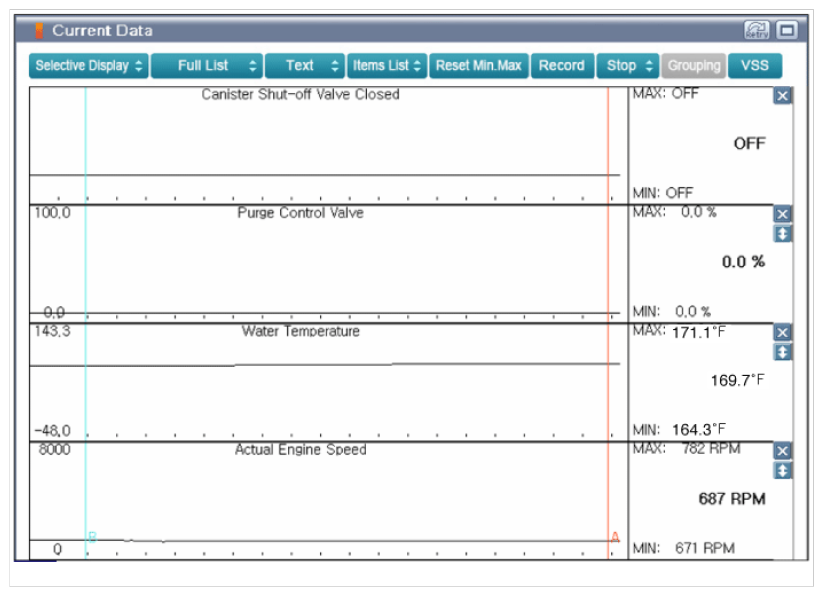Click the current 687 RPM value
Screen dimensions: 823x596
732,499
